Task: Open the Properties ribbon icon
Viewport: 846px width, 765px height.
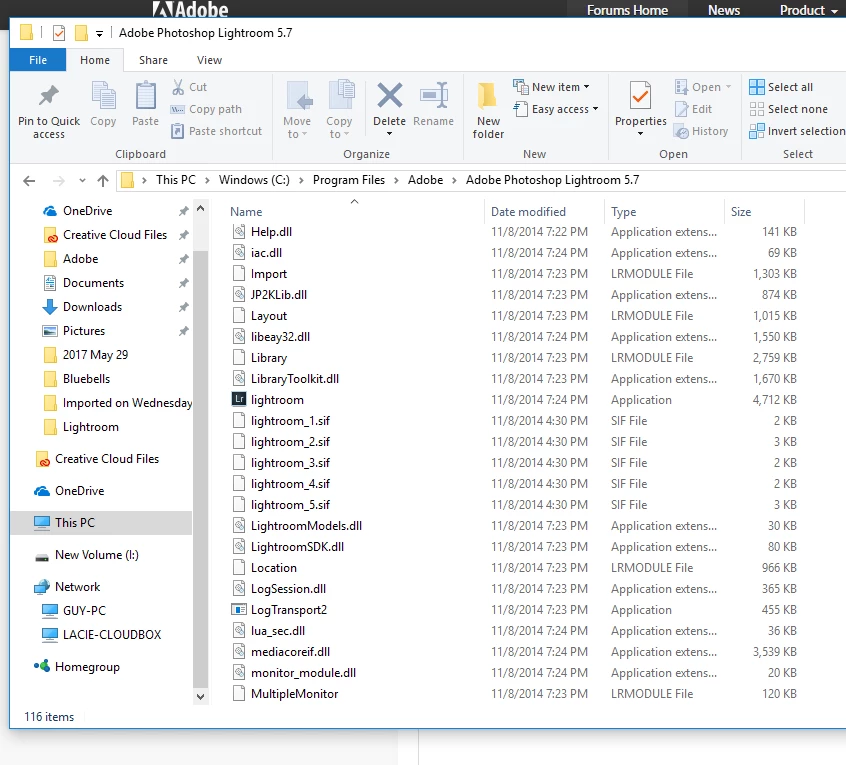Action: [x=640, y=95]
